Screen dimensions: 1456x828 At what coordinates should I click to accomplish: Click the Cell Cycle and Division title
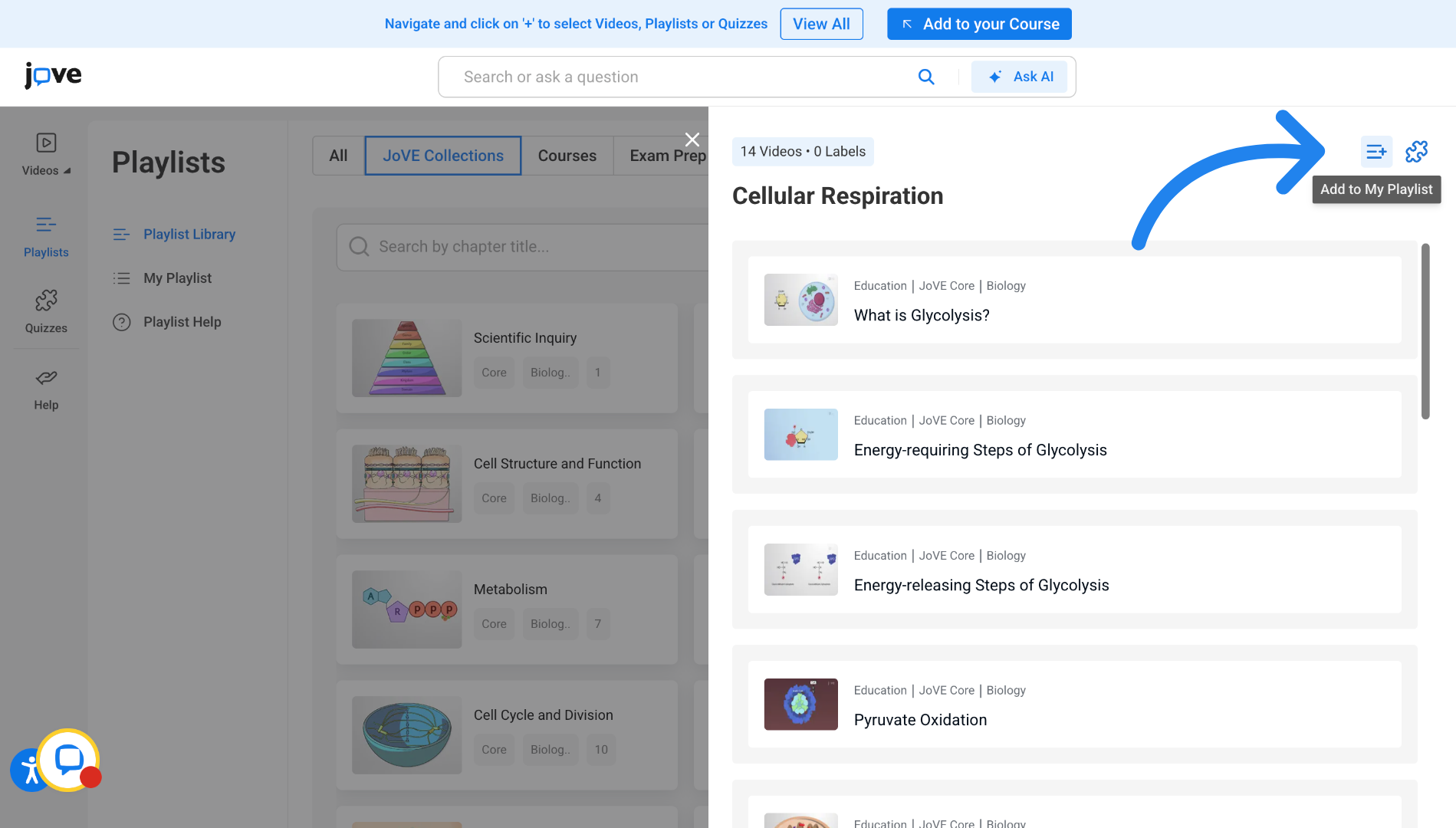[544, 715]
